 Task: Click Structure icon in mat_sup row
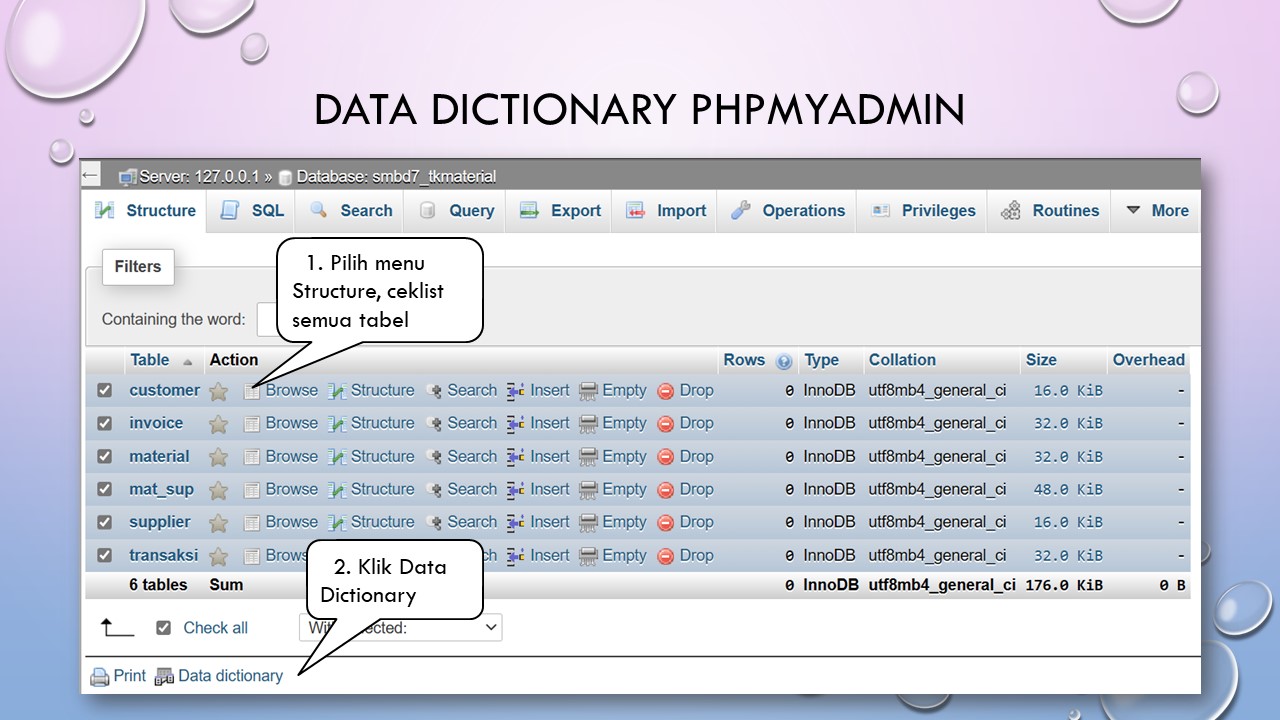[337, 490]
